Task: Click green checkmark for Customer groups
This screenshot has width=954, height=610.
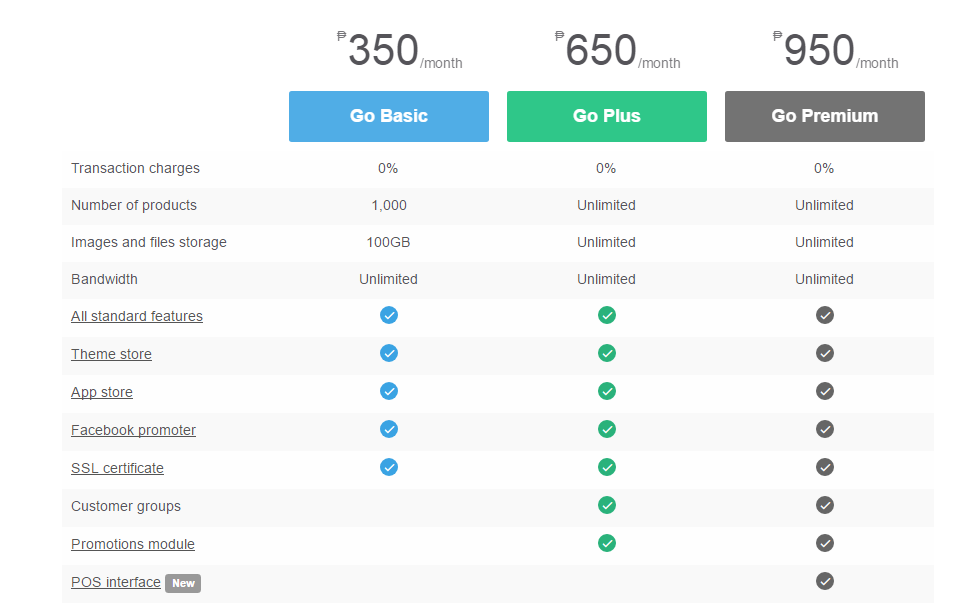Action: pyautogui.click(x=607, y=505)
